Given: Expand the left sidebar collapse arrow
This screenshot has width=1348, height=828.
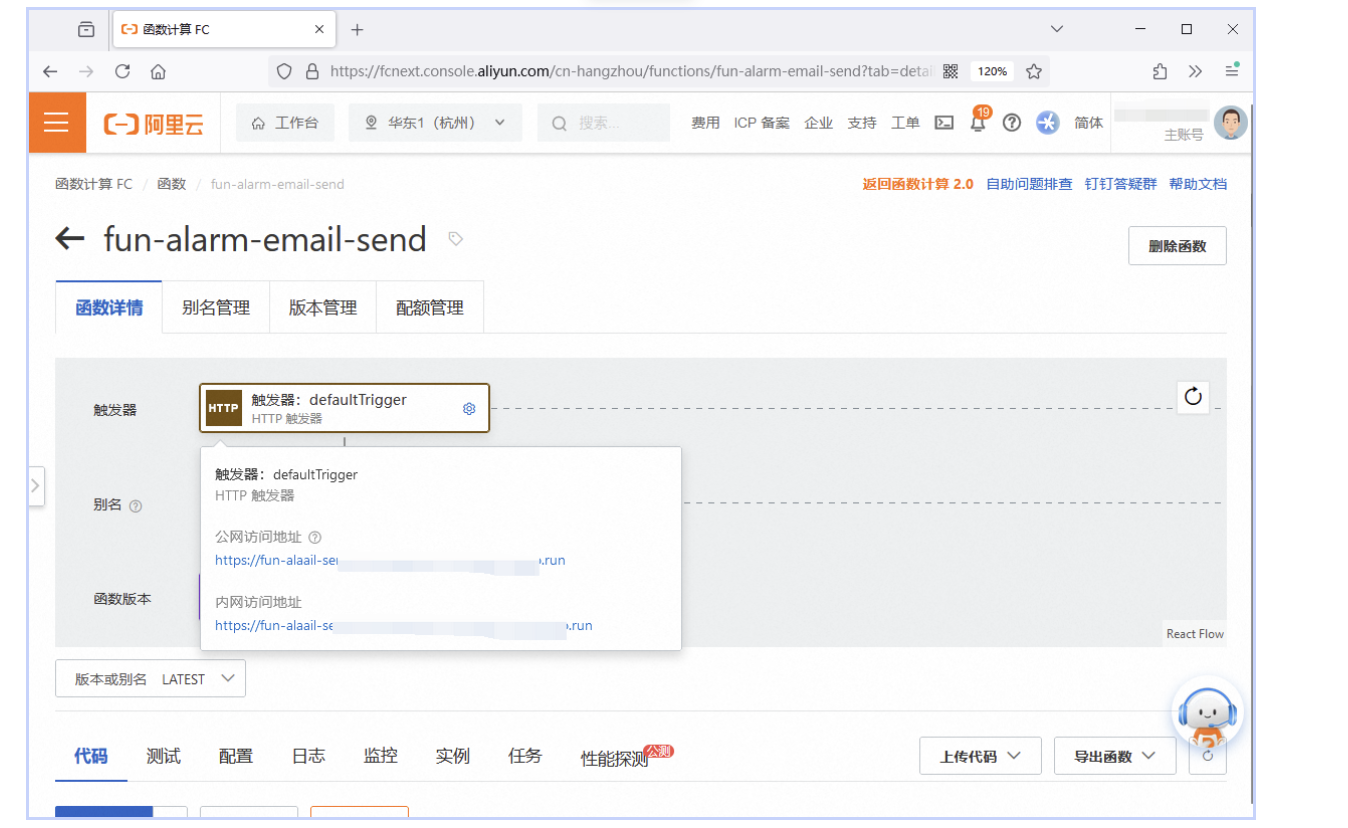Looking at the screenshot, I should click(36, 486).
